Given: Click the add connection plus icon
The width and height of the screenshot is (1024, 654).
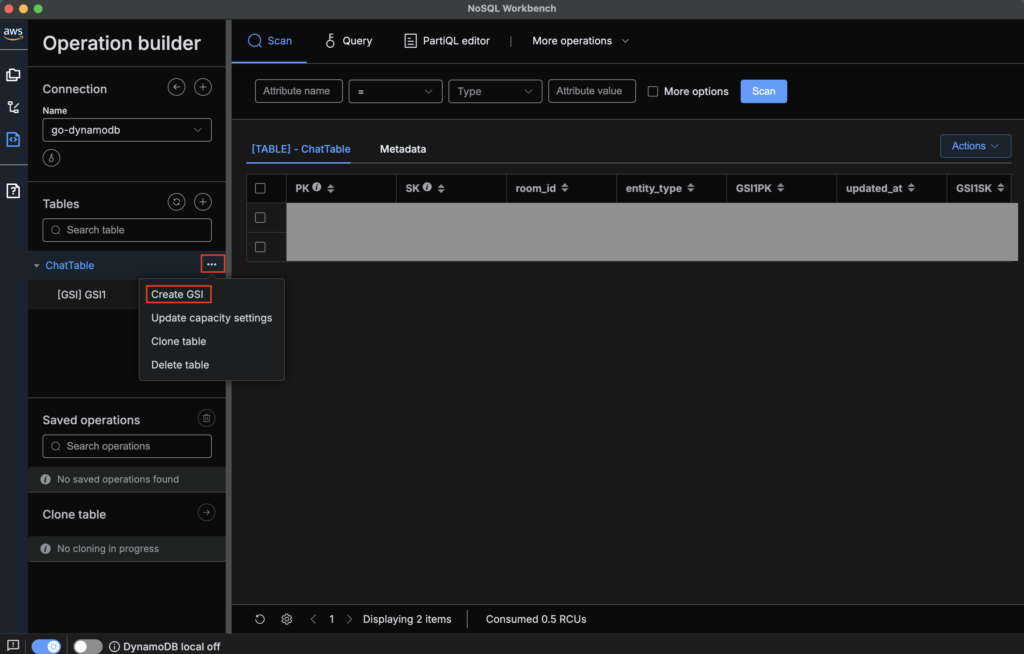Looking at the screenshot, I should pyautogui.click(x=202, y=87).
